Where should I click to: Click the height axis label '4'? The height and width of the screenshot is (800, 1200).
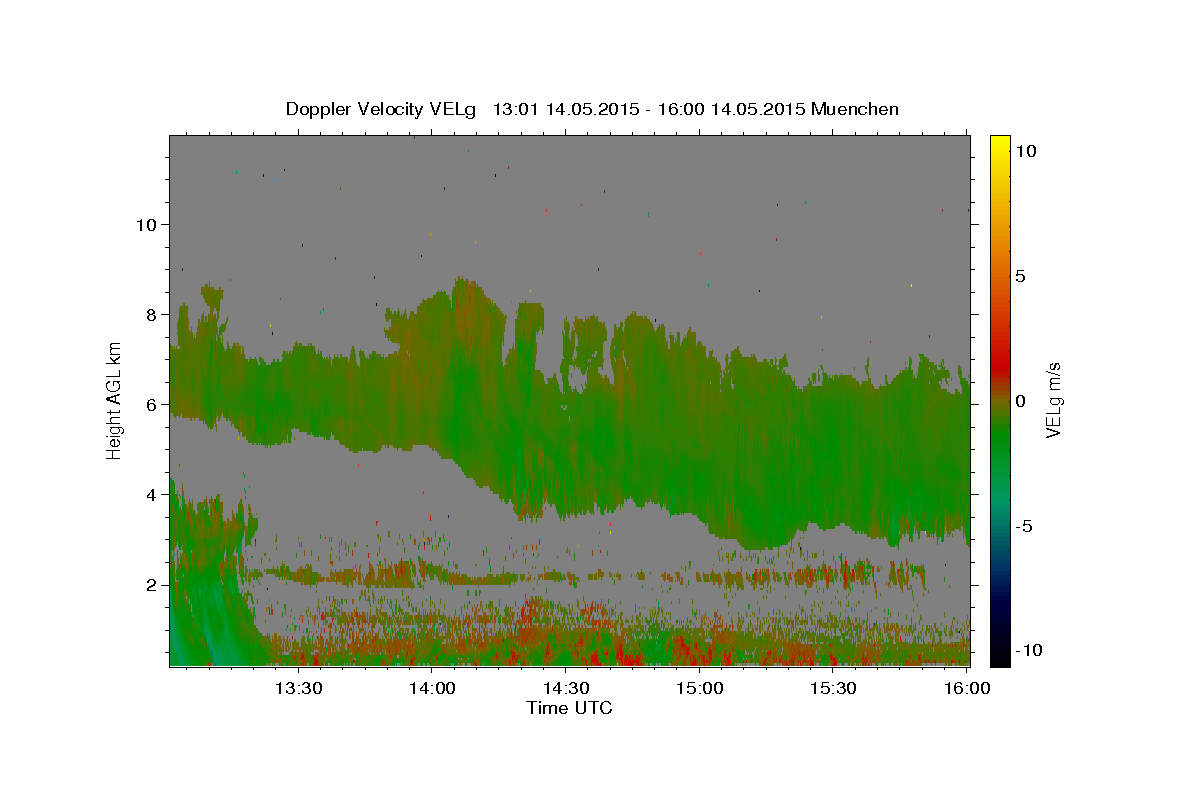150,494
